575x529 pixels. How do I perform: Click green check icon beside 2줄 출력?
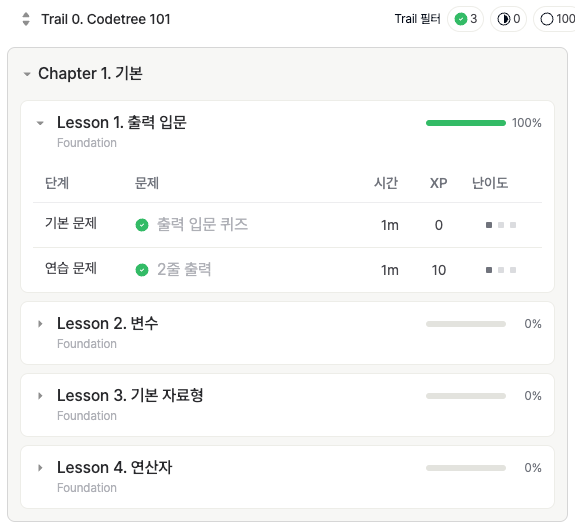(142, 270)
